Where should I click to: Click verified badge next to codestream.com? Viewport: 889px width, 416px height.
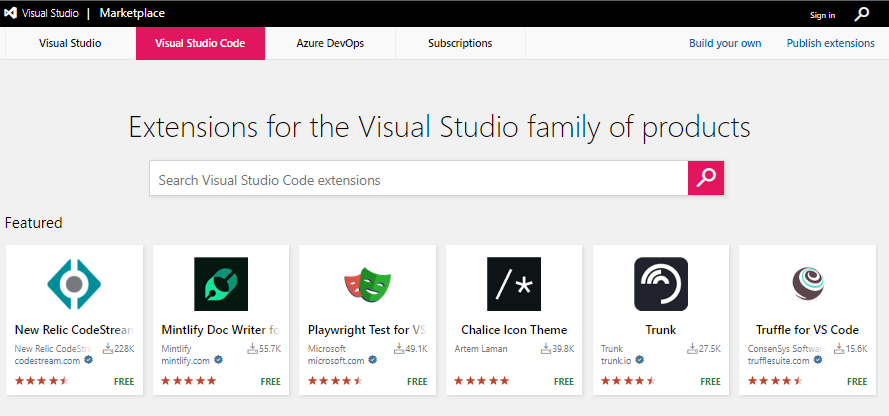(x=88, y=360)
